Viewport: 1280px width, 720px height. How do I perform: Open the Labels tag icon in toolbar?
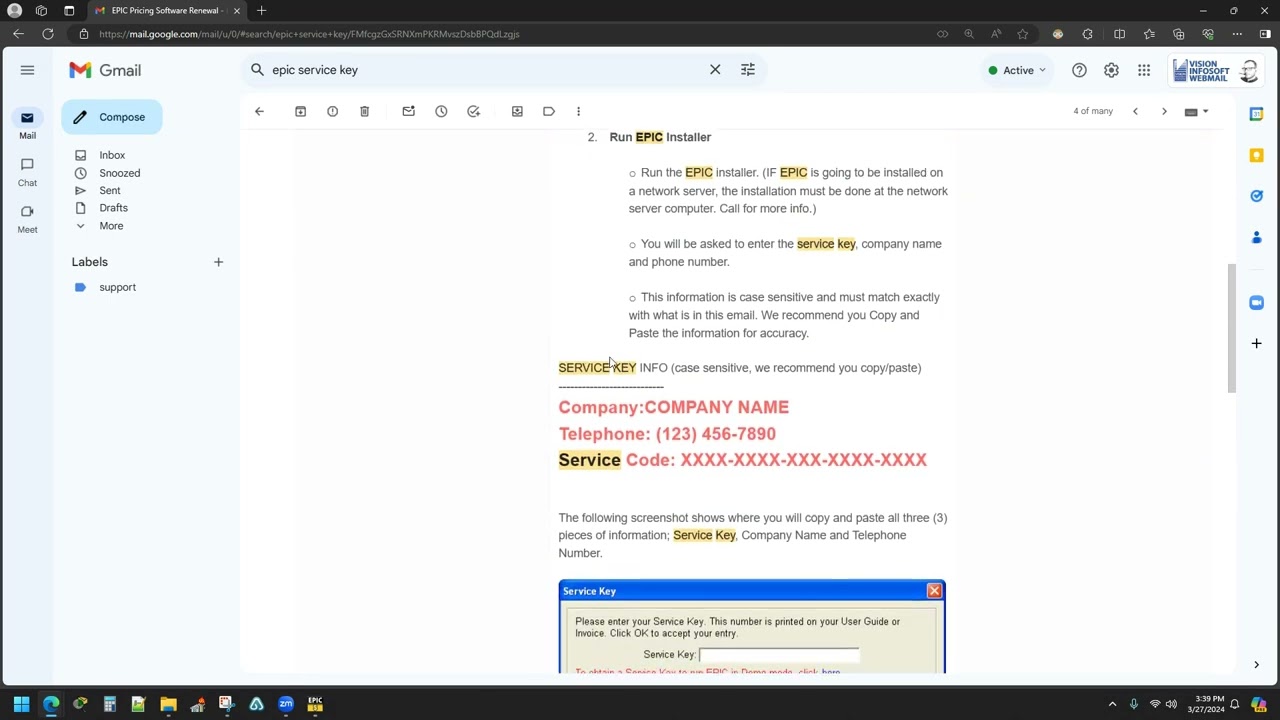point(549,111)
